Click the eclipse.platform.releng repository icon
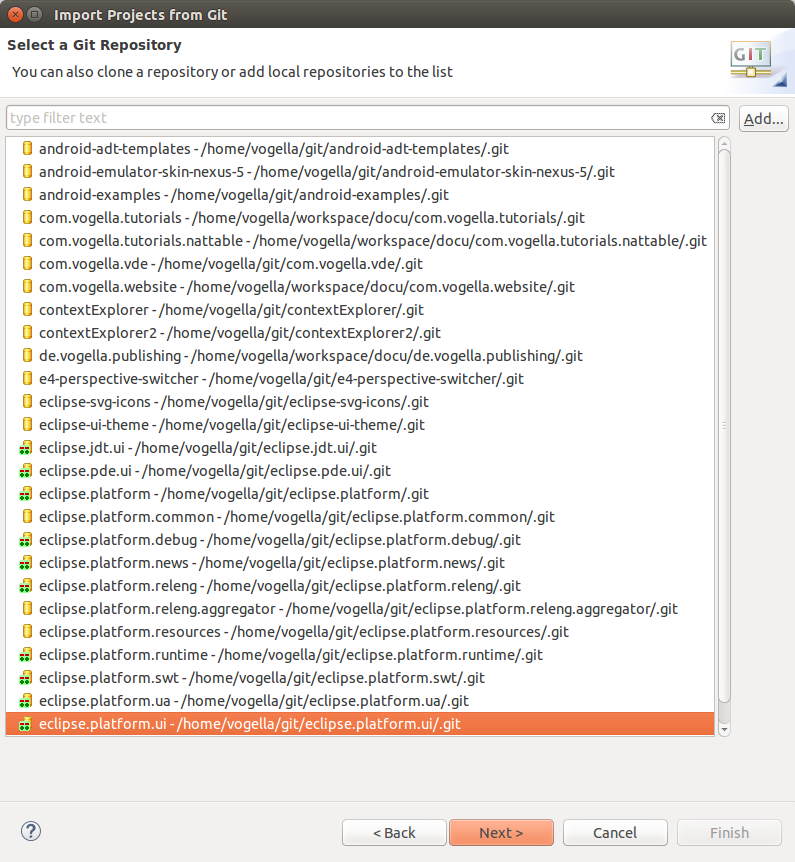 click(x=25, y=586)
